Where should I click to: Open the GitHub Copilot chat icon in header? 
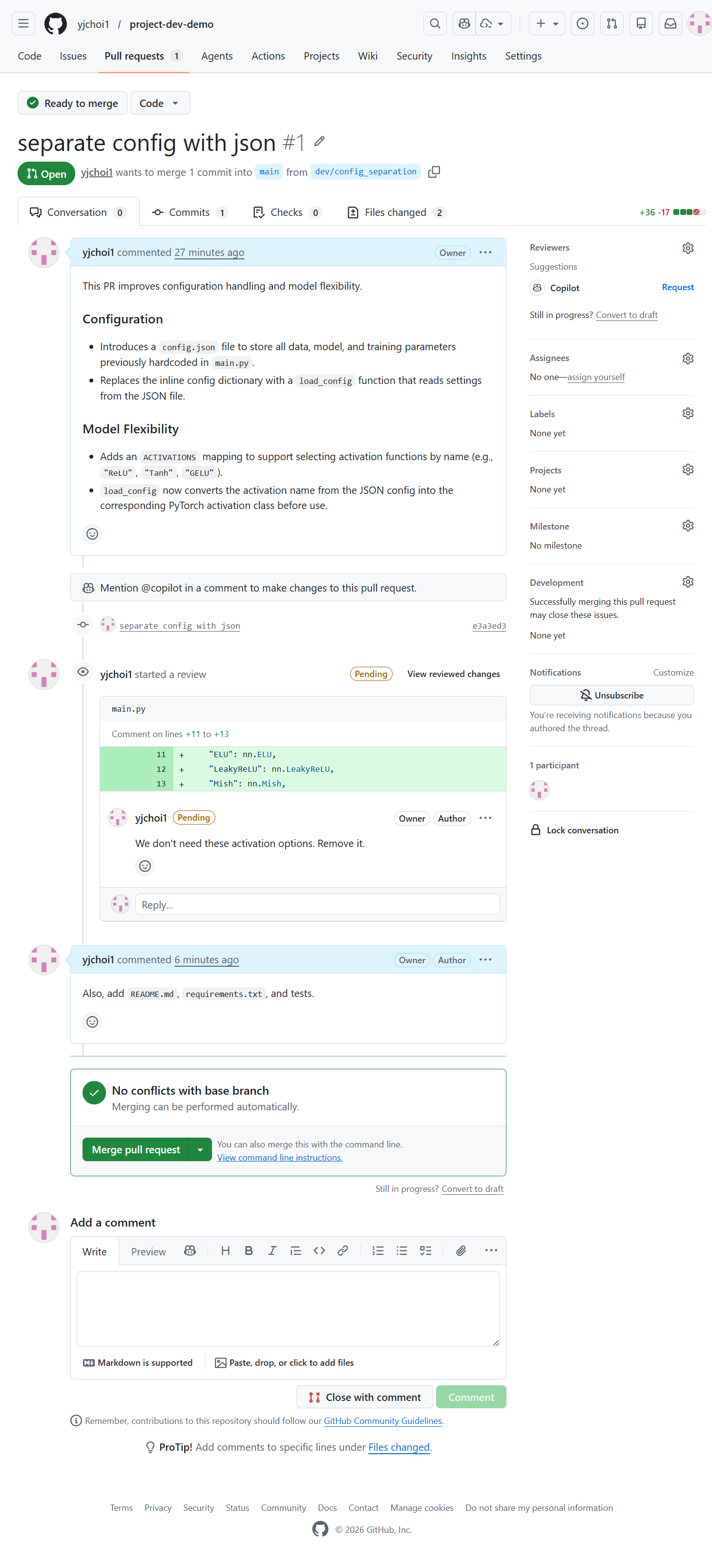click(x=464, y=23)
